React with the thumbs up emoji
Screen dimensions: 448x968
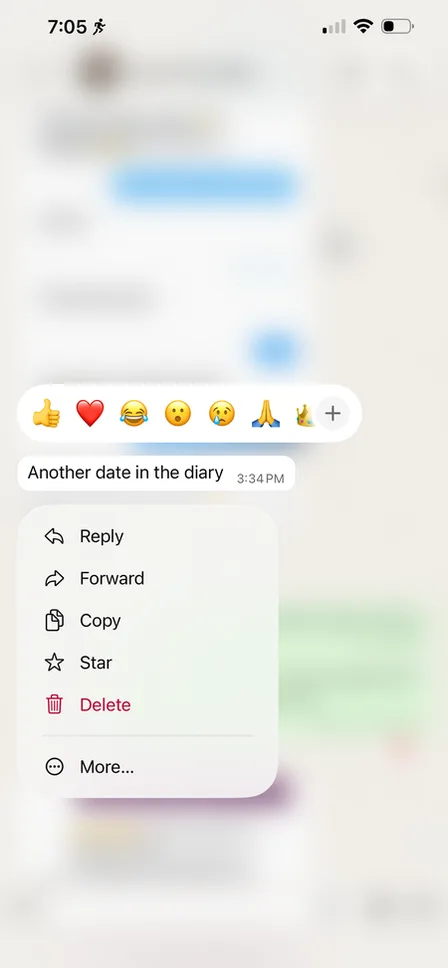(x=46, y=413)
